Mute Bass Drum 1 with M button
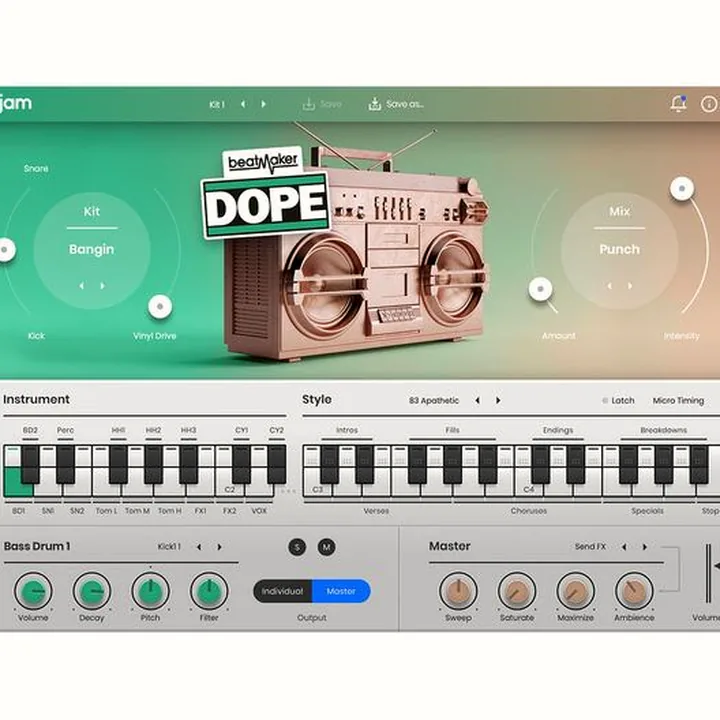This screenshot has width=720, height=720. coord(326,547)
